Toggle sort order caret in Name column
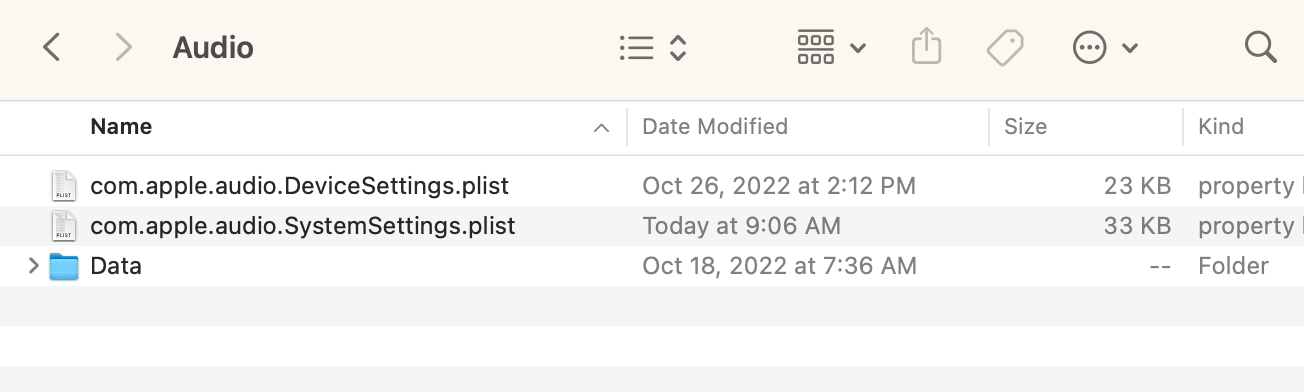The height and width of the screenshot is (392, 1304). [601, 127]
